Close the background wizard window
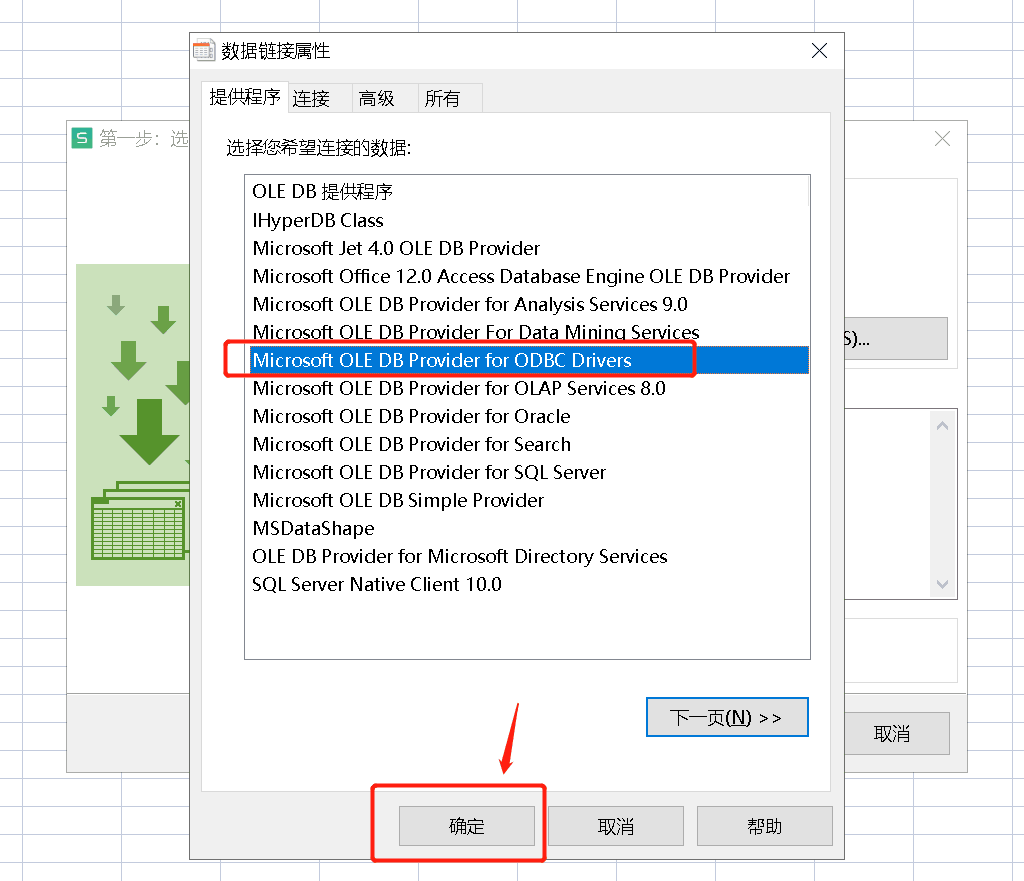The width and height of the screenshot is (1024, 881). (942, 138)
